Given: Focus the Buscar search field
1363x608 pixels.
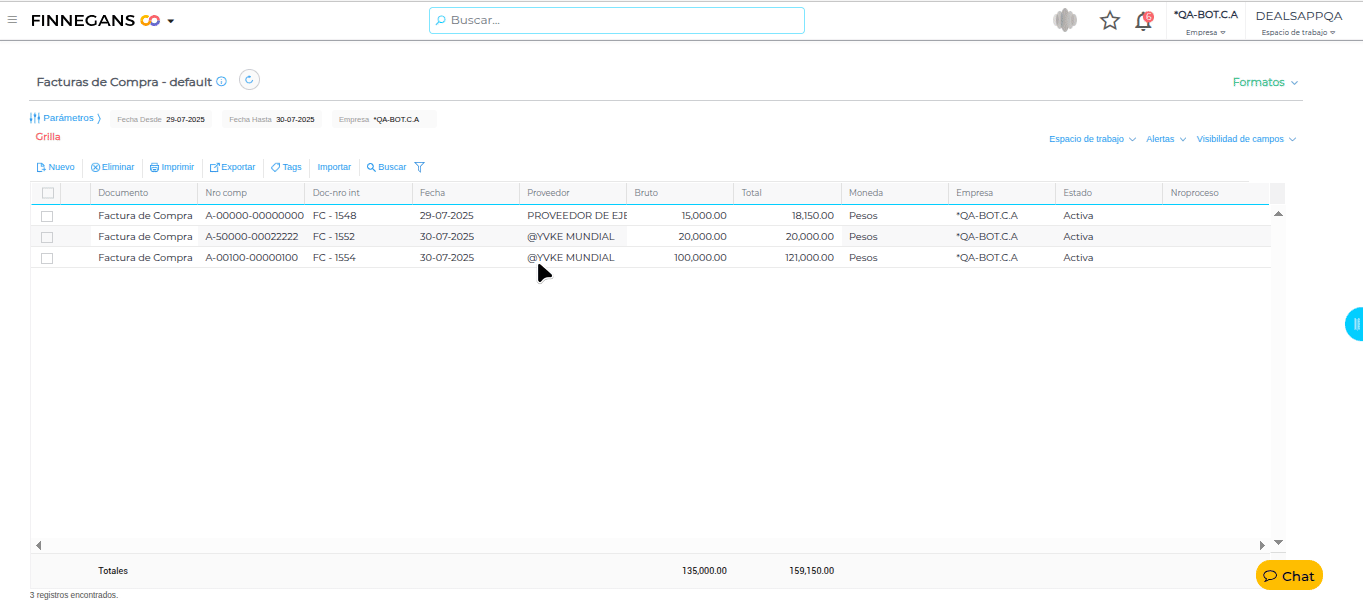Looking at the screenshot, I should pos(617,20).
